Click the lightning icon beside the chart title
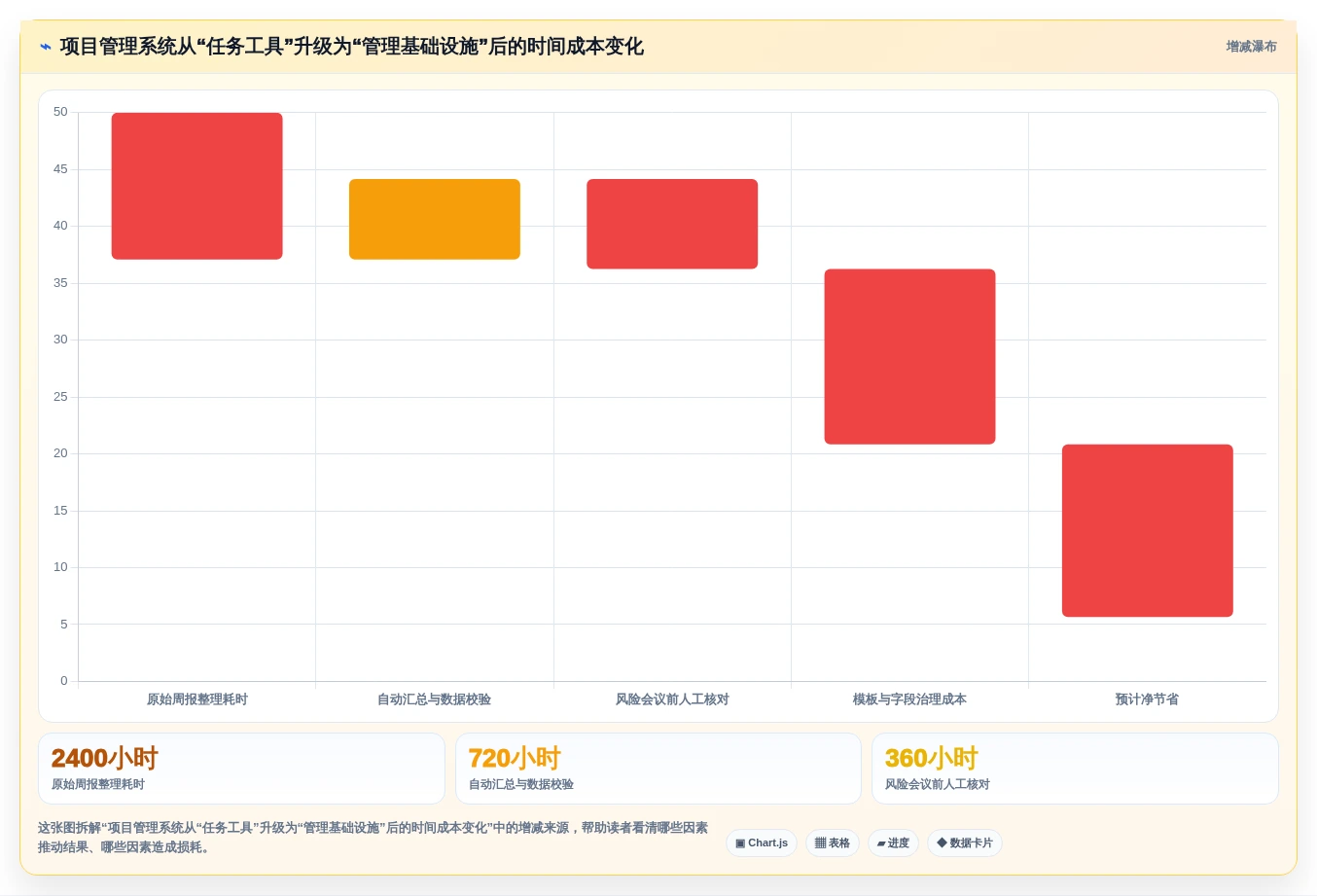 point(45,47)
